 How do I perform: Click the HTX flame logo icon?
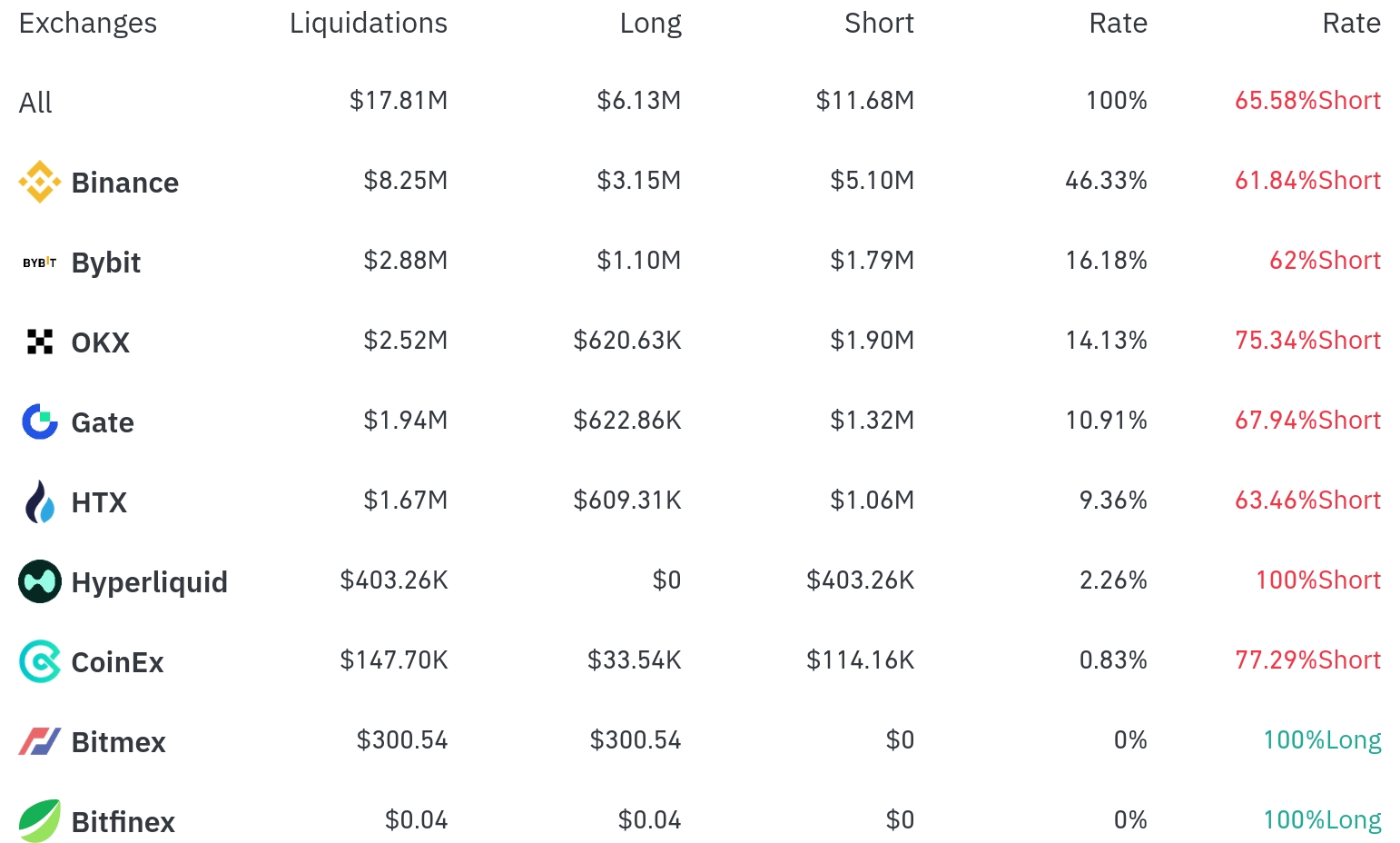[40, 501]
